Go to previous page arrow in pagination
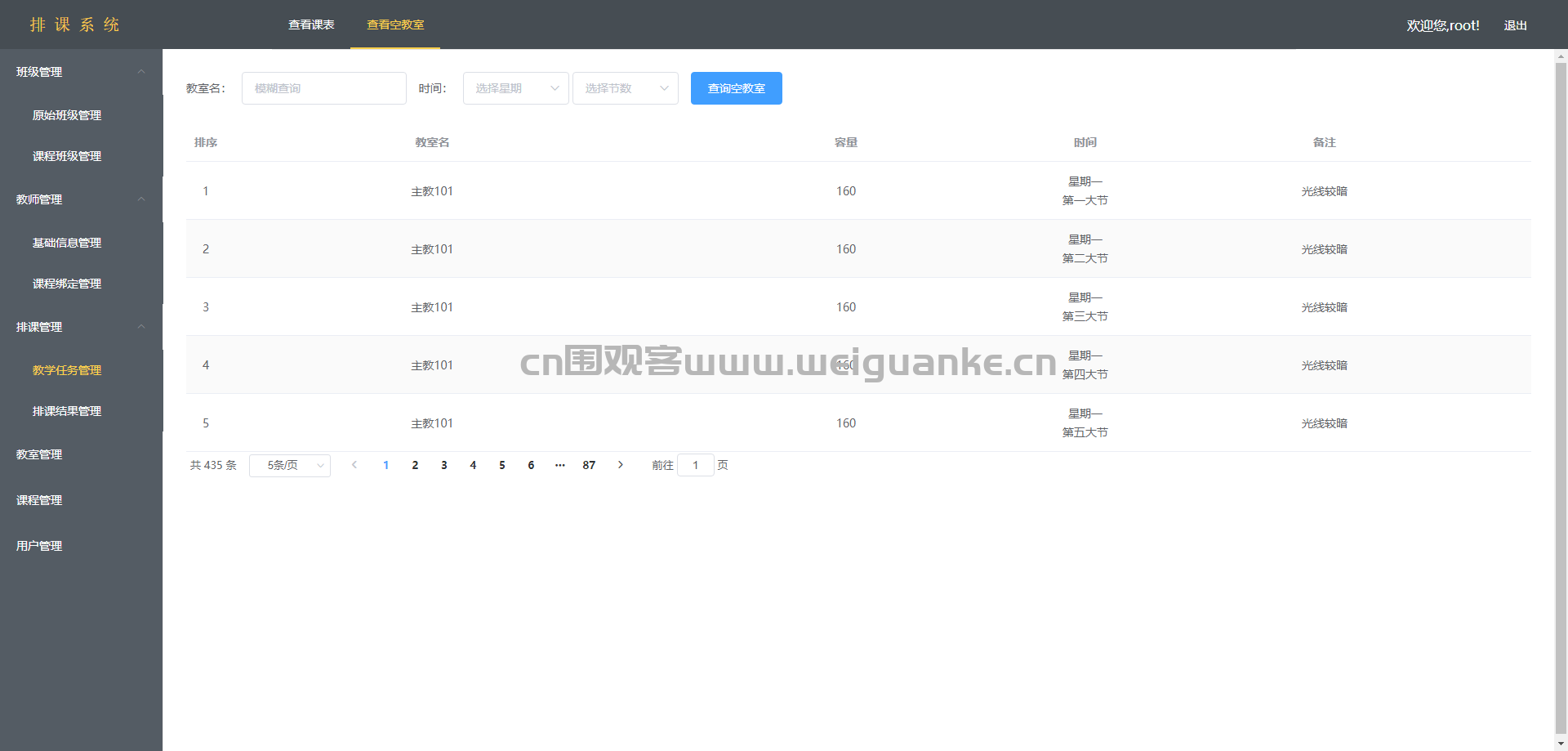Image resolution: width=1568 pixels, height=751 pixels. pyautogui.click(x=354, y=465)
